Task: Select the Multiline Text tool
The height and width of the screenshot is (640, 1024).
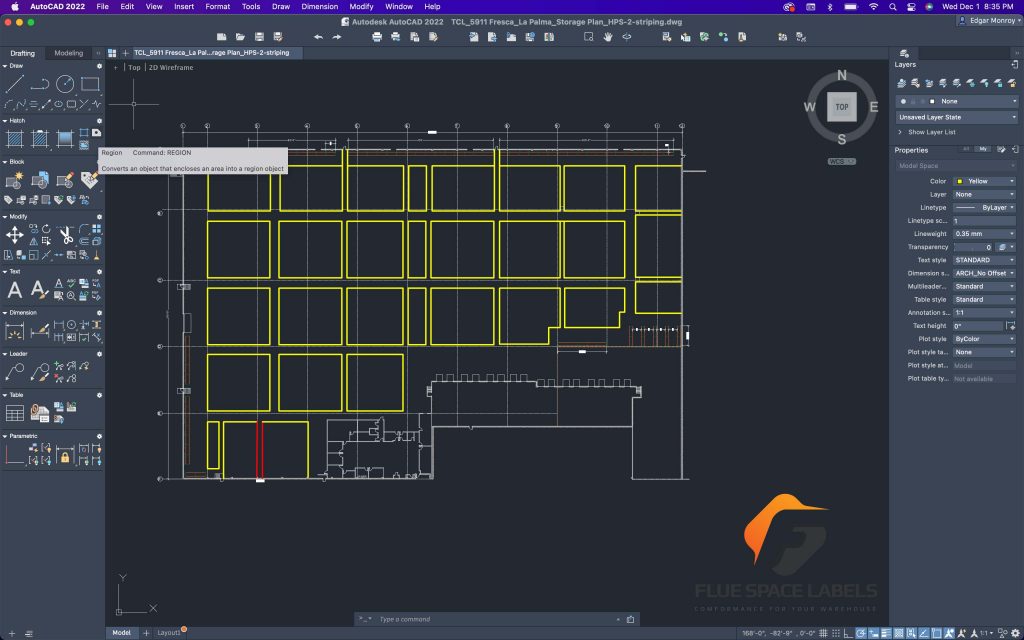Action: pyautogui.click(x=15, y=290)
